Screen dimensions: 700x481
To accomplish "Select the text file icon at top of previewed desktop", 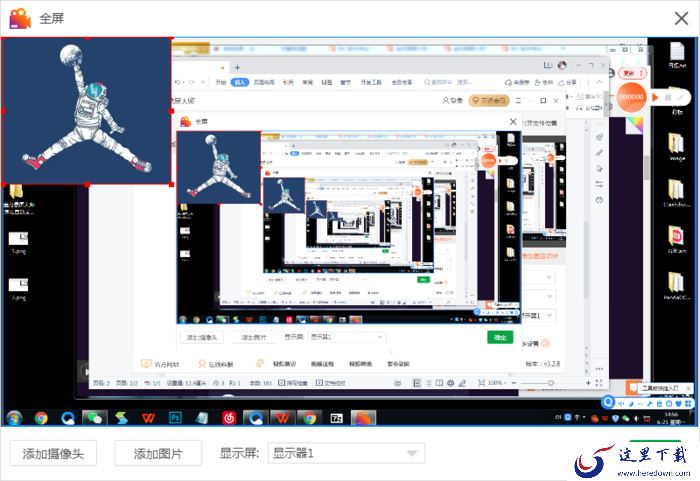I will coord(677,54).
